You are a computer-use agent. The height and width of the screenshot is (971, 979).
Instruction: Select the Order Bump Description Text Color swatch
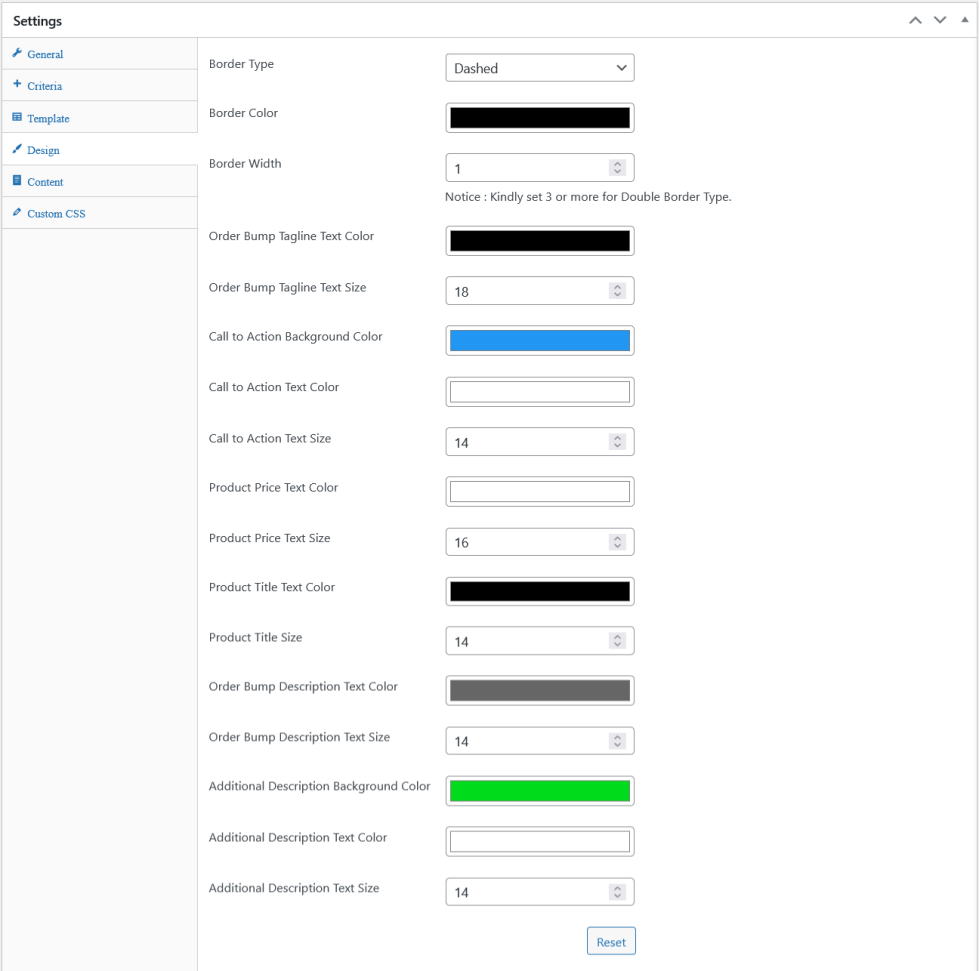coord(539,690)
